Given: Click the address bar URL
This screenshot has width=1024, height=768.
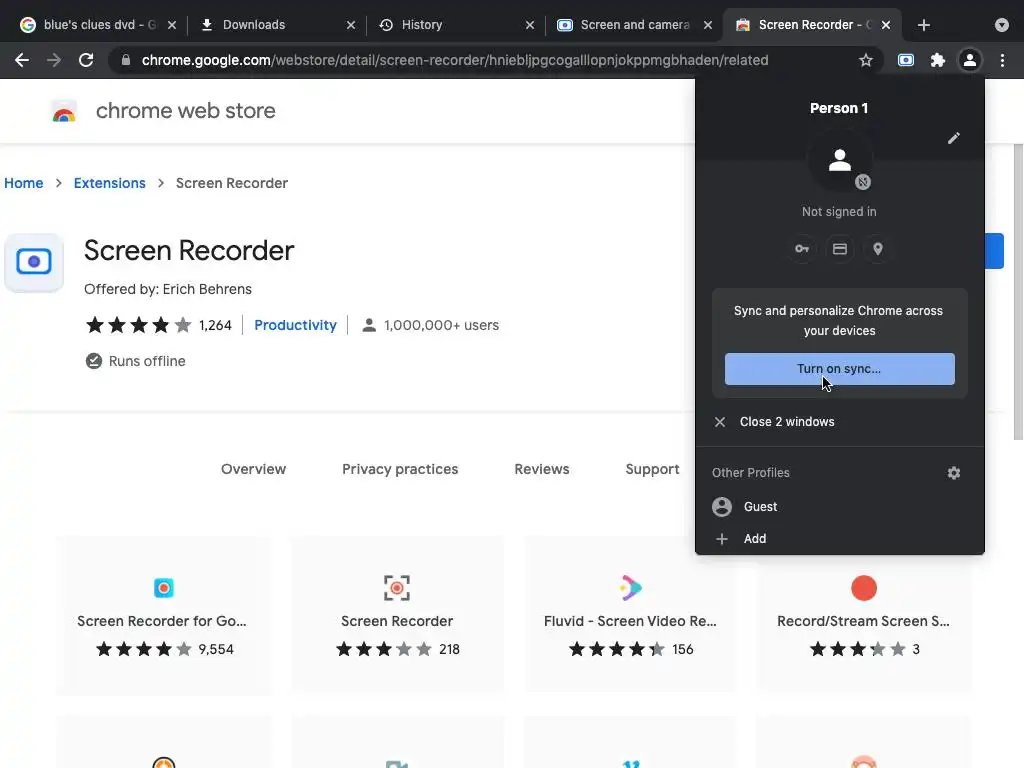Looking at the screenshot, I should pyautogui.click(x=455, y=60).
